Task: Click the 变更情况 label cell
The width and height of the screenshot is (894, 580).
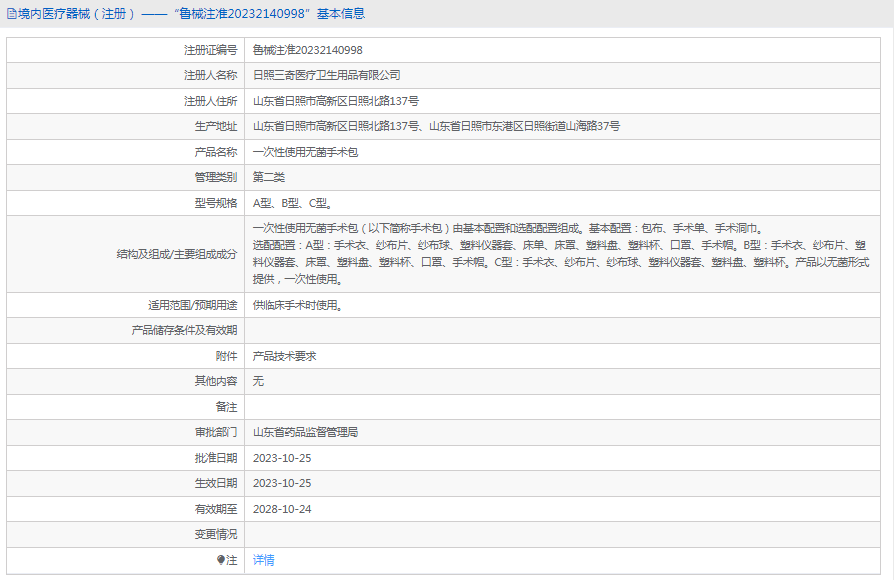Action: pyautogui.click(x=125, y=534)
